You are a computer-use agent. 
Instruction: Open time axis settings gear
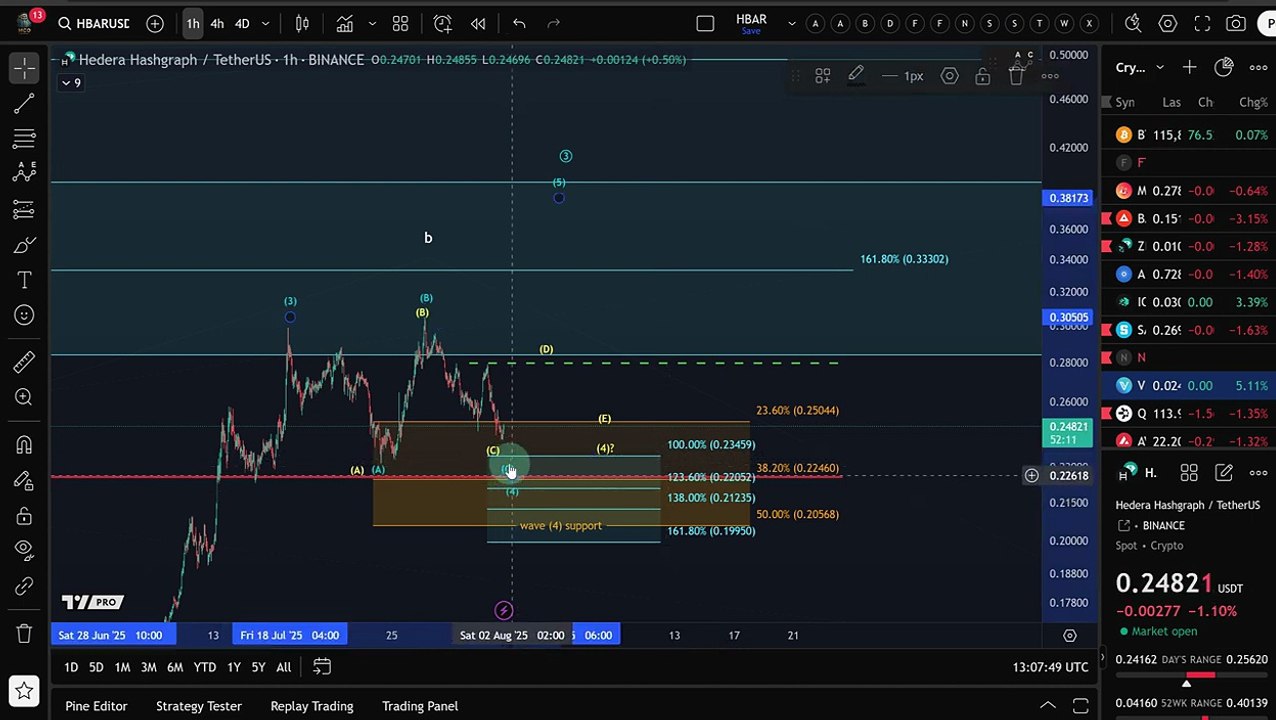point(1069,635)
